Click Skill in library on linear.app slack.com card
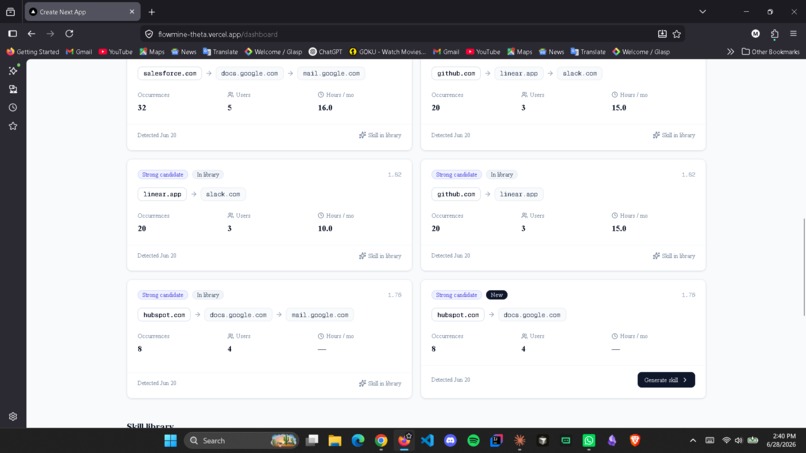 (x=380, y=256)
